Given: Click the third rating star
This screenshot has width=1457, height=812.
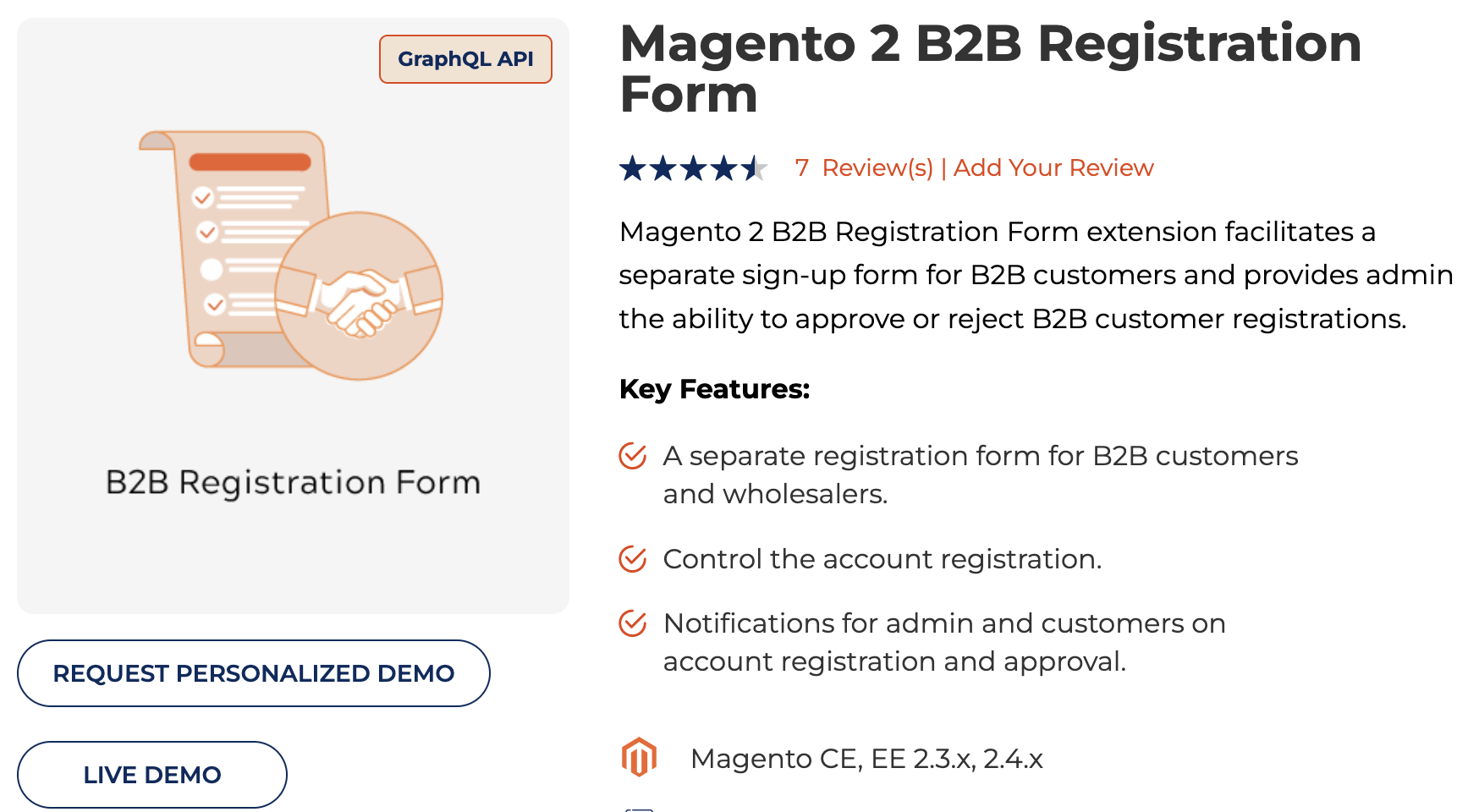Looking at the screenshot, I should 694,167.
